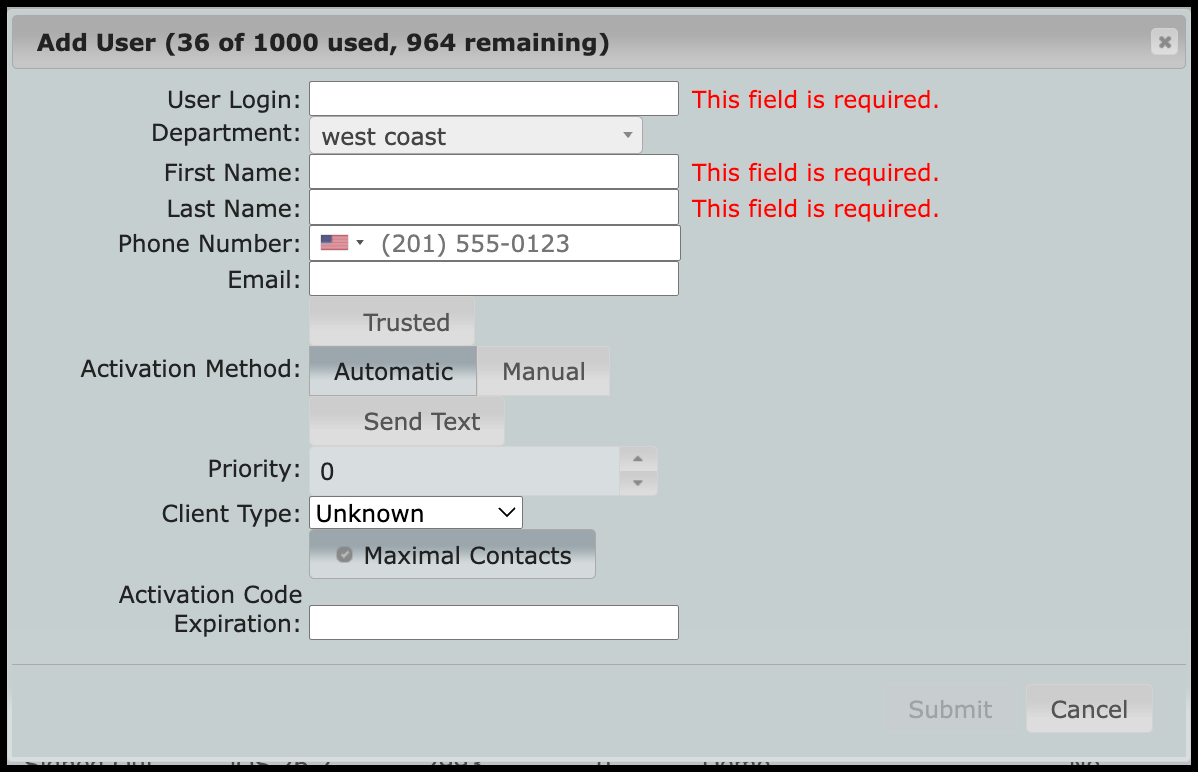The width and height of the screenshot is (1198, 772).
Task: Open the Department dropdown
Action: click(x=476, y=136)
